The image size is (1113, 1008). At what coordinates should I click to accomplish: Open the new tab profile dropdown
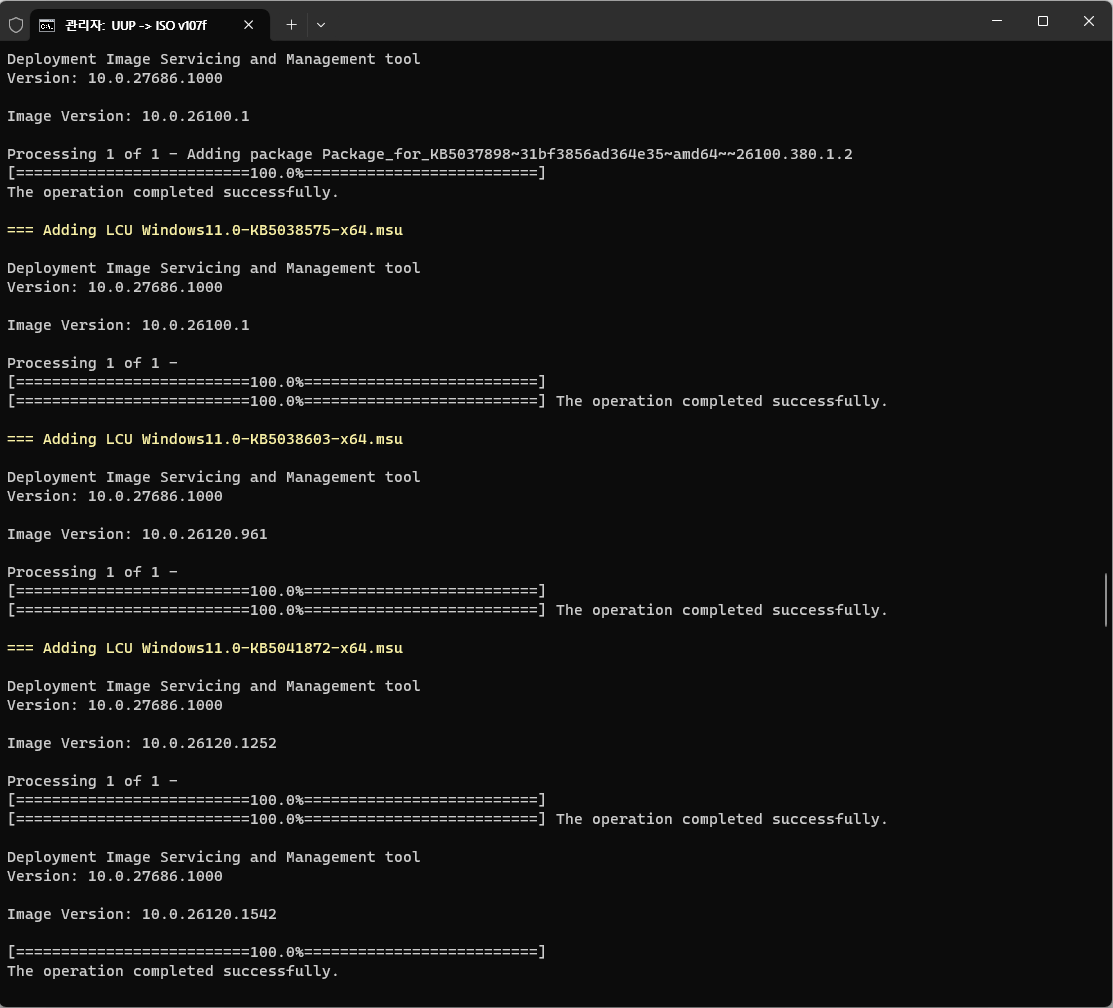tap(321, 25)
